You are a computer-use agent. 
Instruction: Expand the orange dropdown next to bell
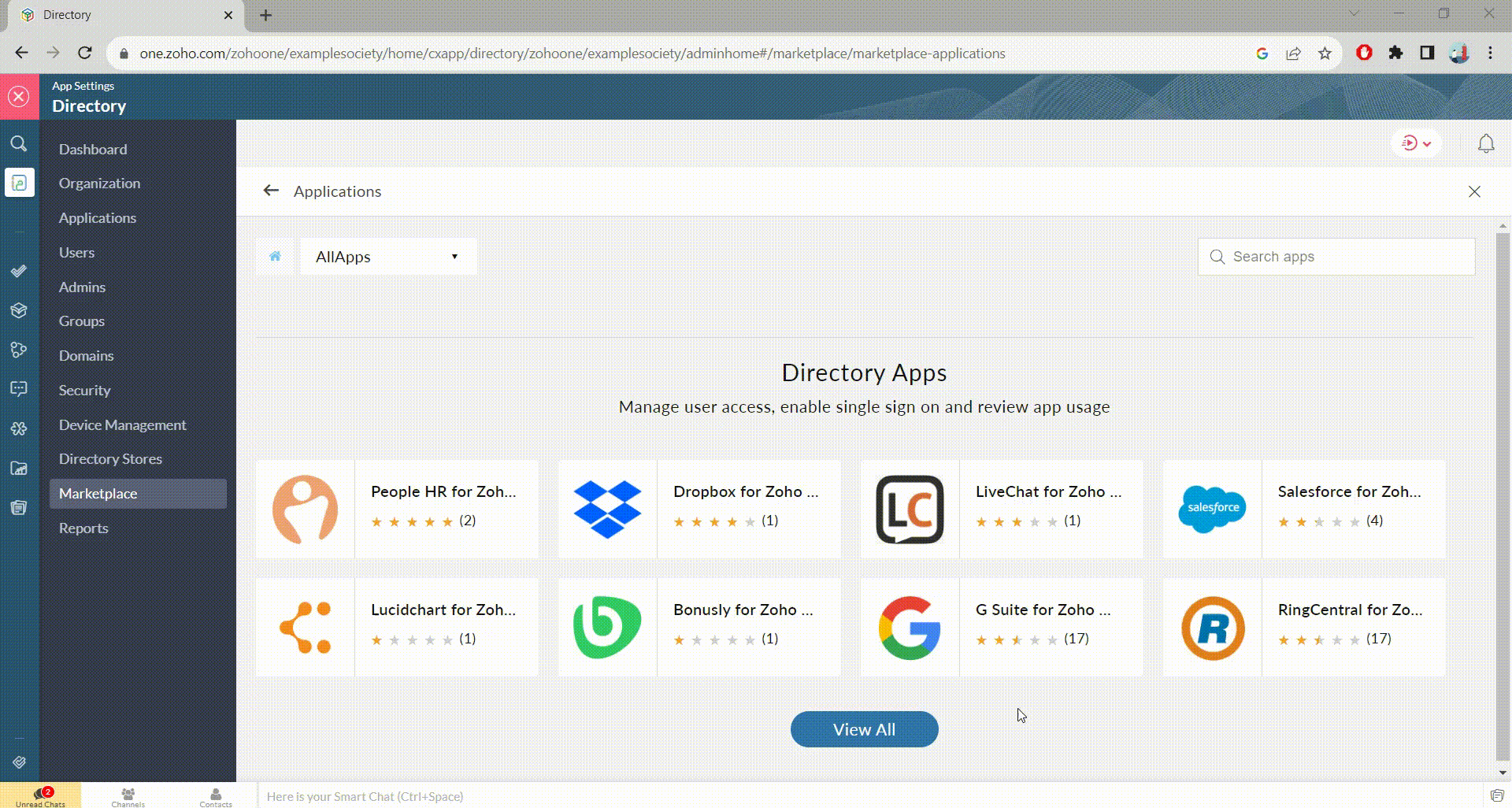(x=1417, y=144)
